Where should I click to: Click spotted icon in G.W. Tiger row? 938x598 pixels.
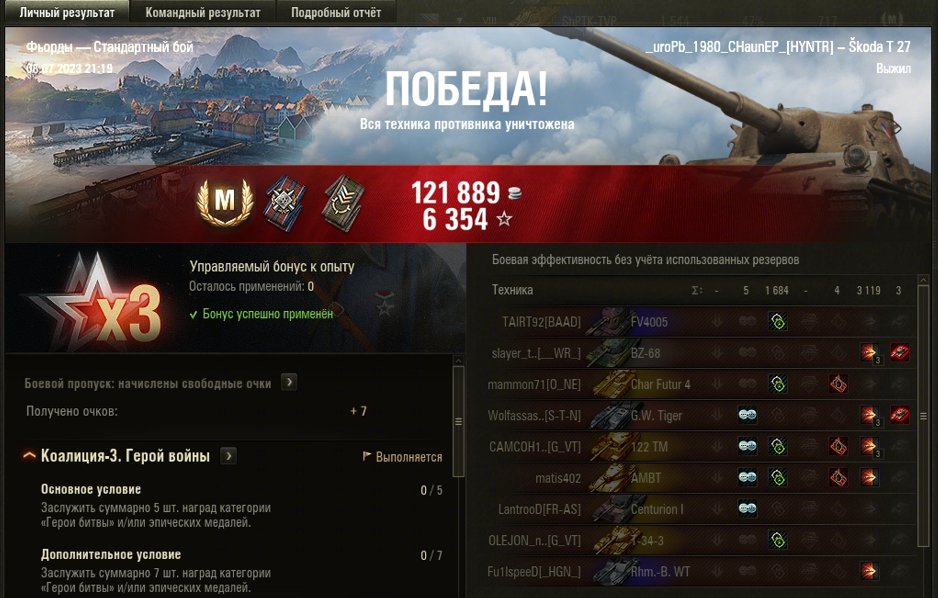747,415
